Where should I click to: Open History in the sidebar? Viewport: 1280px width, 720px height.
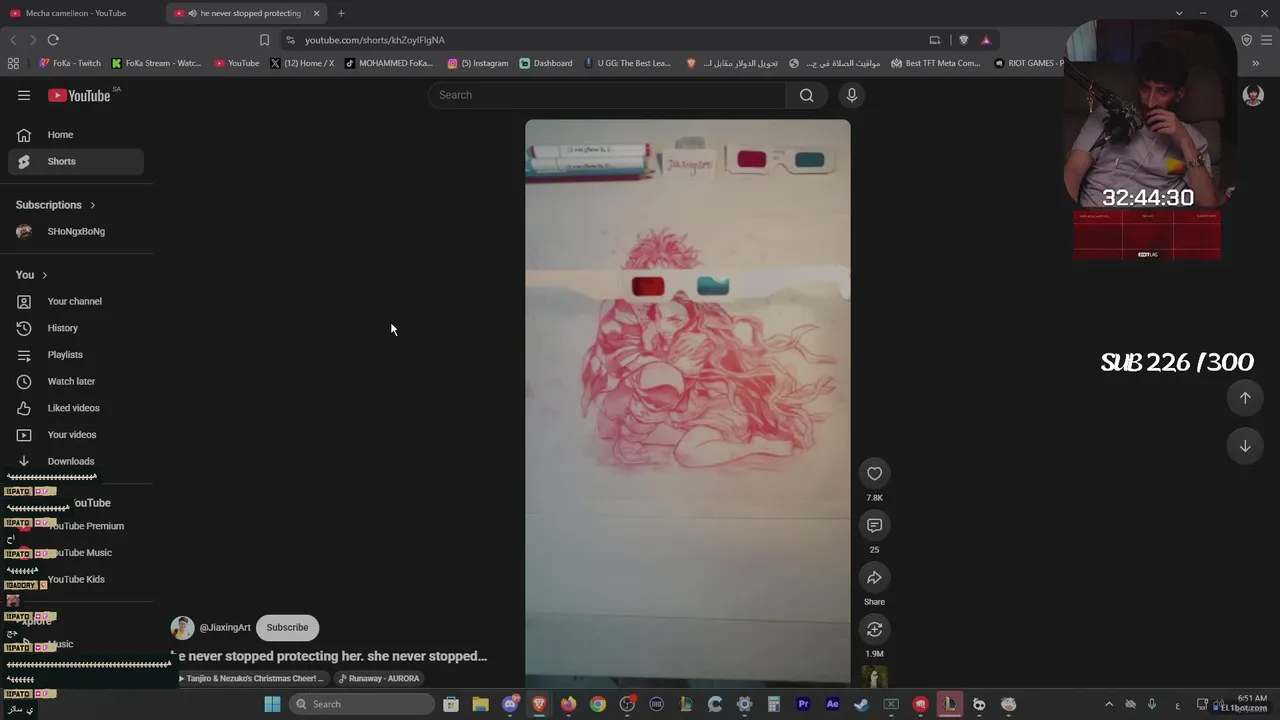76,328
